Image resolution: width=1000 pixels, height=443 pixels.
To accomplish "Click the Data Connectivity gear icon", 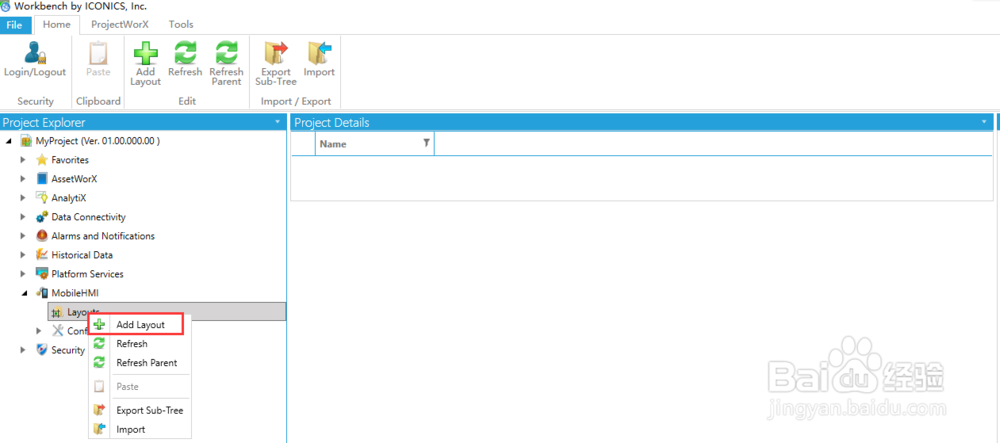I will (x=42, y=217).
